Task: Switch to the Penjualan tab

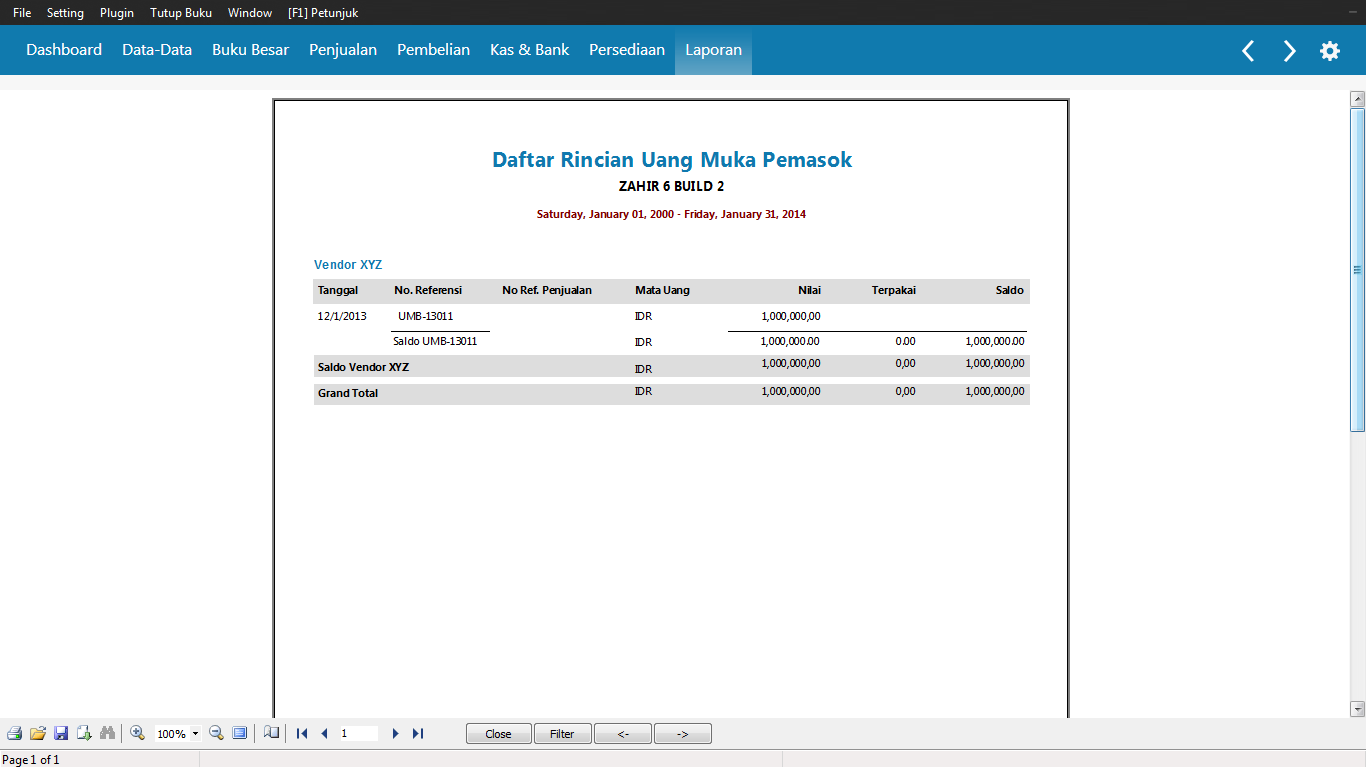Action: pos(343,50)
